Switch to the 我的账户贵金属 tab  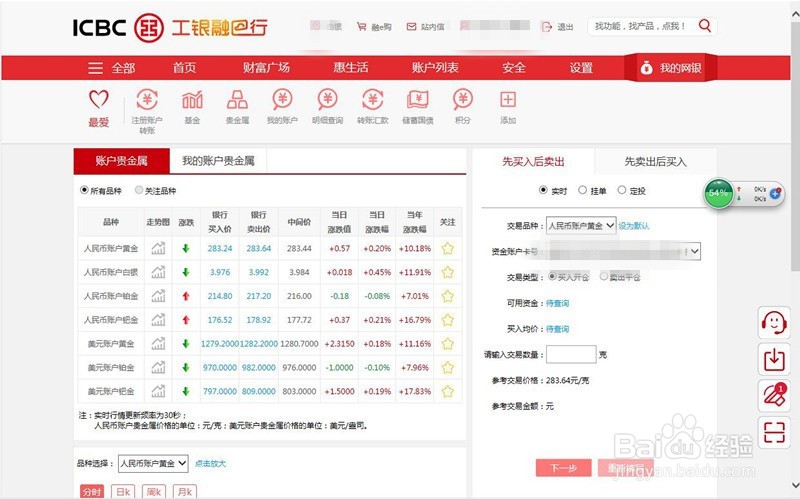[218, 161]
